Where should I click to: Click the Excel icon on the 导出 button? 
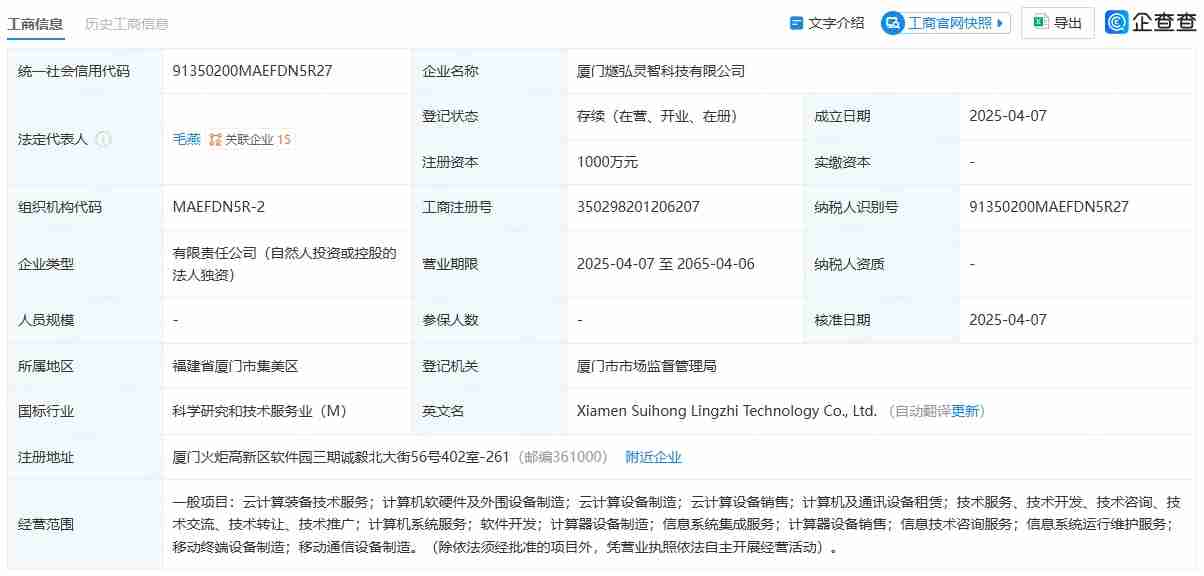(1040, 22)
